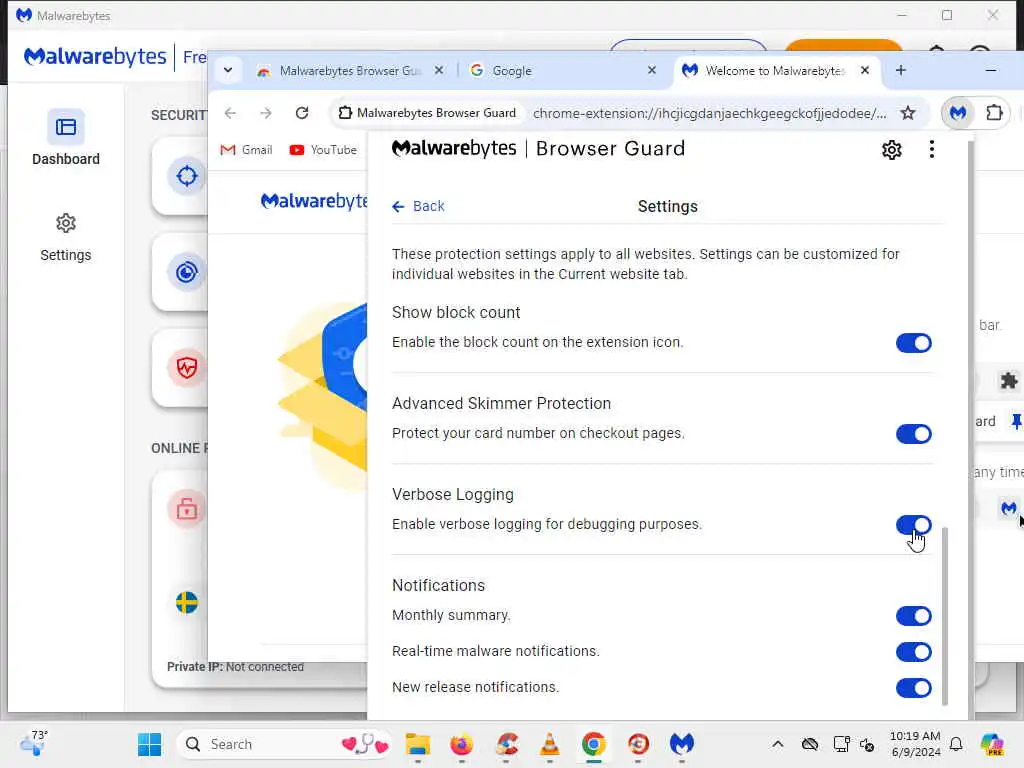Screen dimensions: 1024x768
Task: Click the red unlocked padlock icon
Action: (x=187, y=508)
